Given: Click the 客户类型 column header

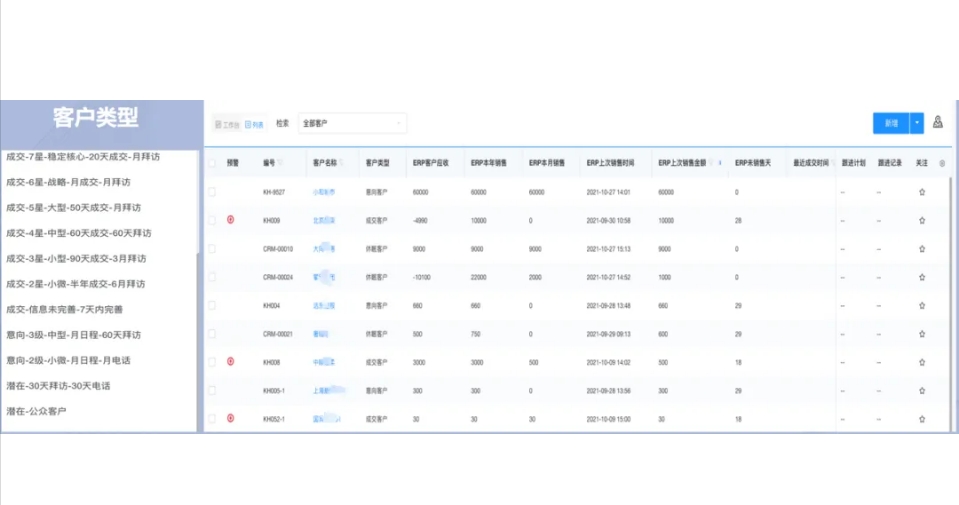Looking at the screenshot, I should (x=377, y=163).
